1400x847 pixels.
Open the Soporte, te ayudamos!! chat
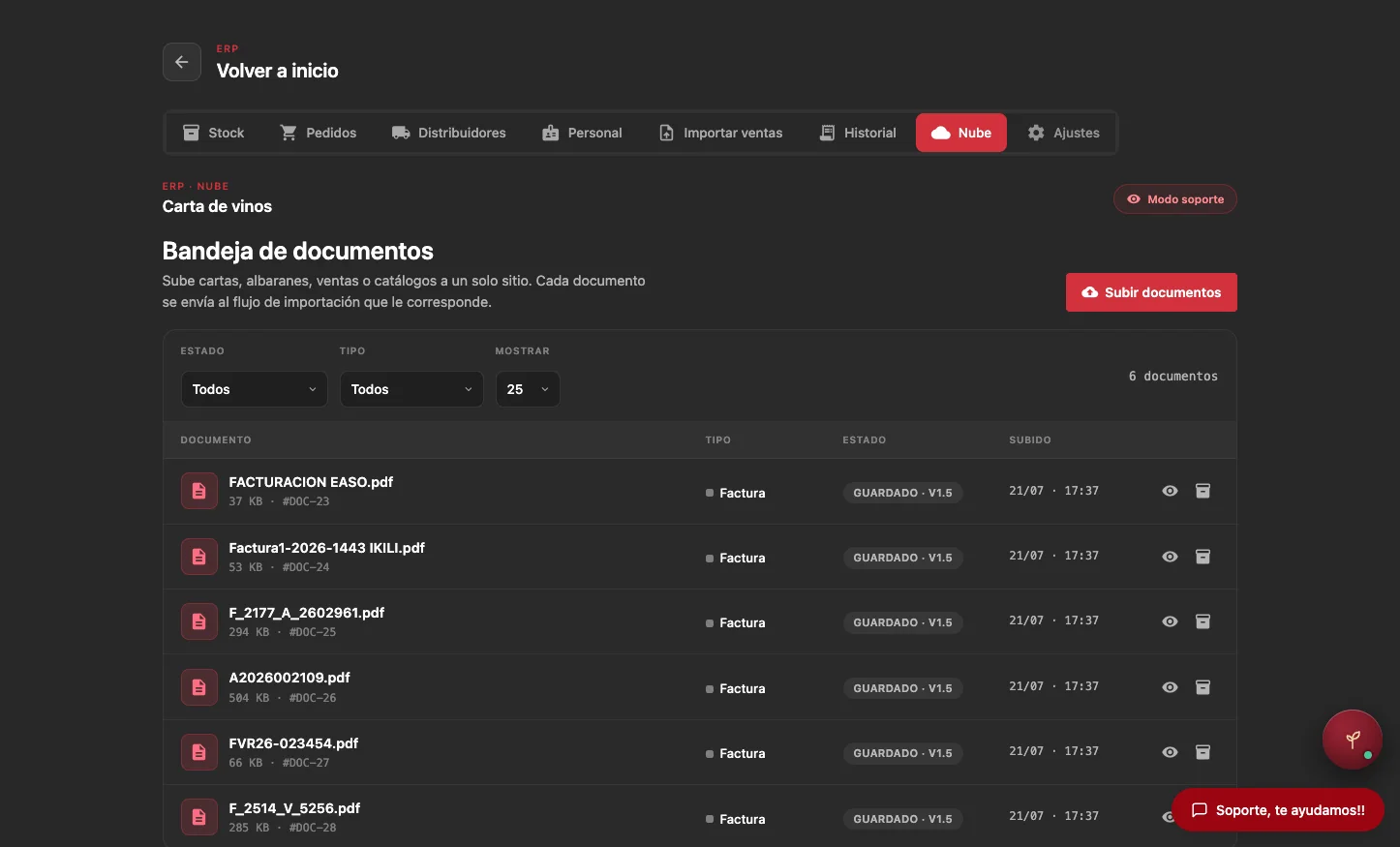click(1278, 810)
